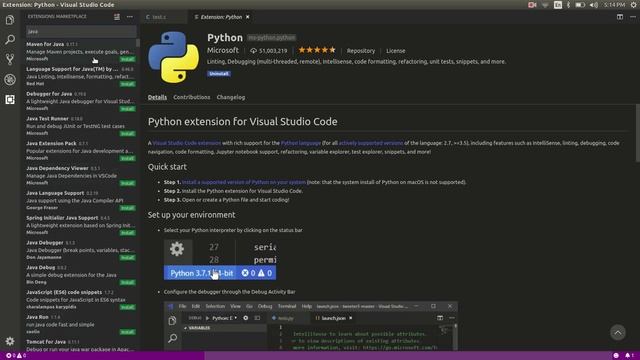The width and height of the screenshot is (640, 360).
Task: Install JavaScript (ES6) code snippets
Action: 127,307
